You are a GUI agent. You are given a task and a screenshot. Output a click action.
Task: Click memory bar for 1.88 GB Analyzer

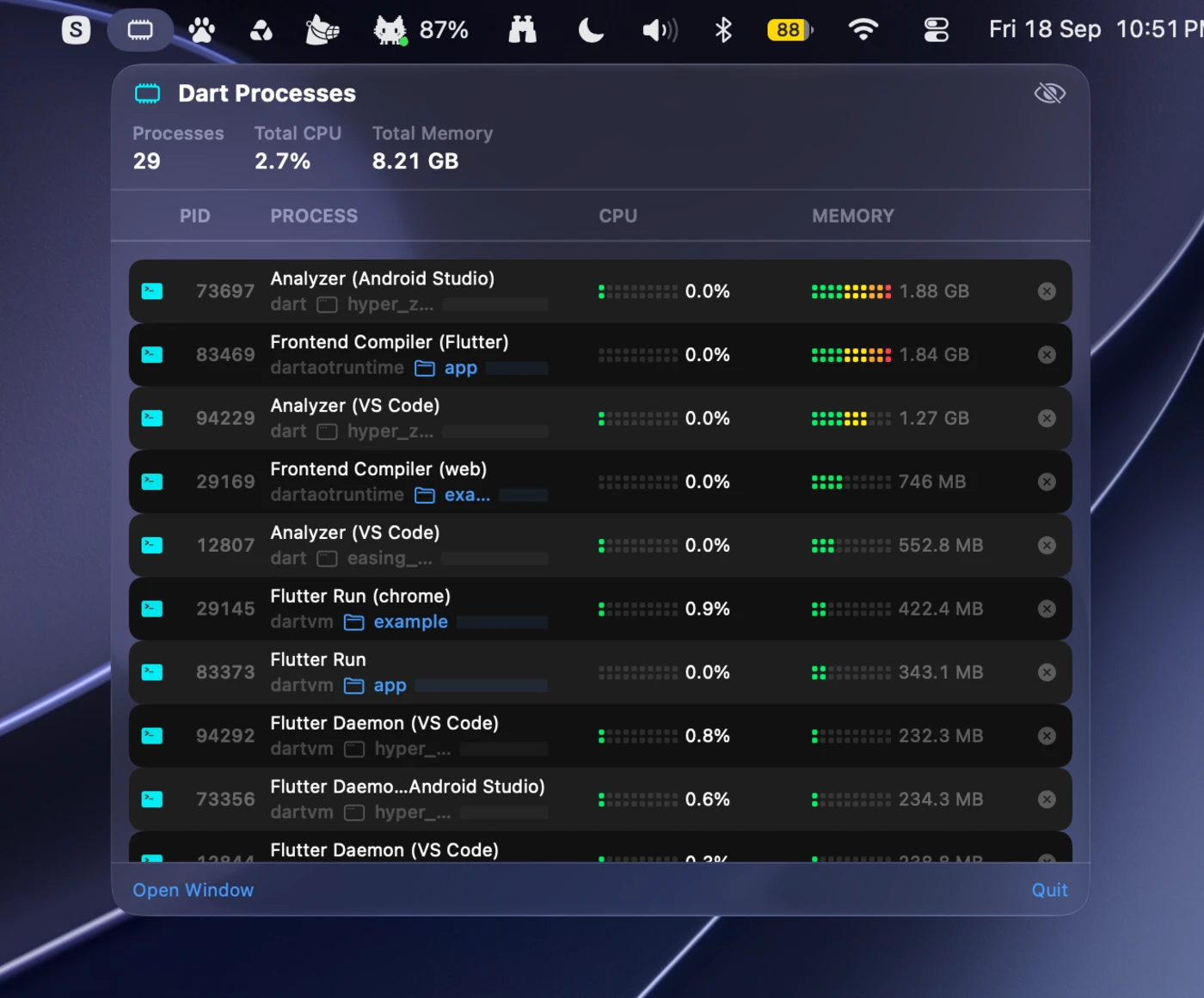[851, 292]
